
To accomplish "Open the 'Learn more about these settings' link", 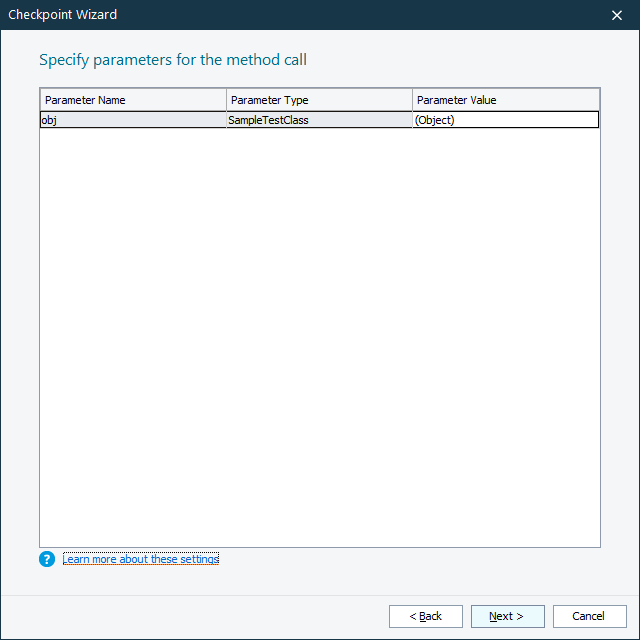I will tap(140, 559).
